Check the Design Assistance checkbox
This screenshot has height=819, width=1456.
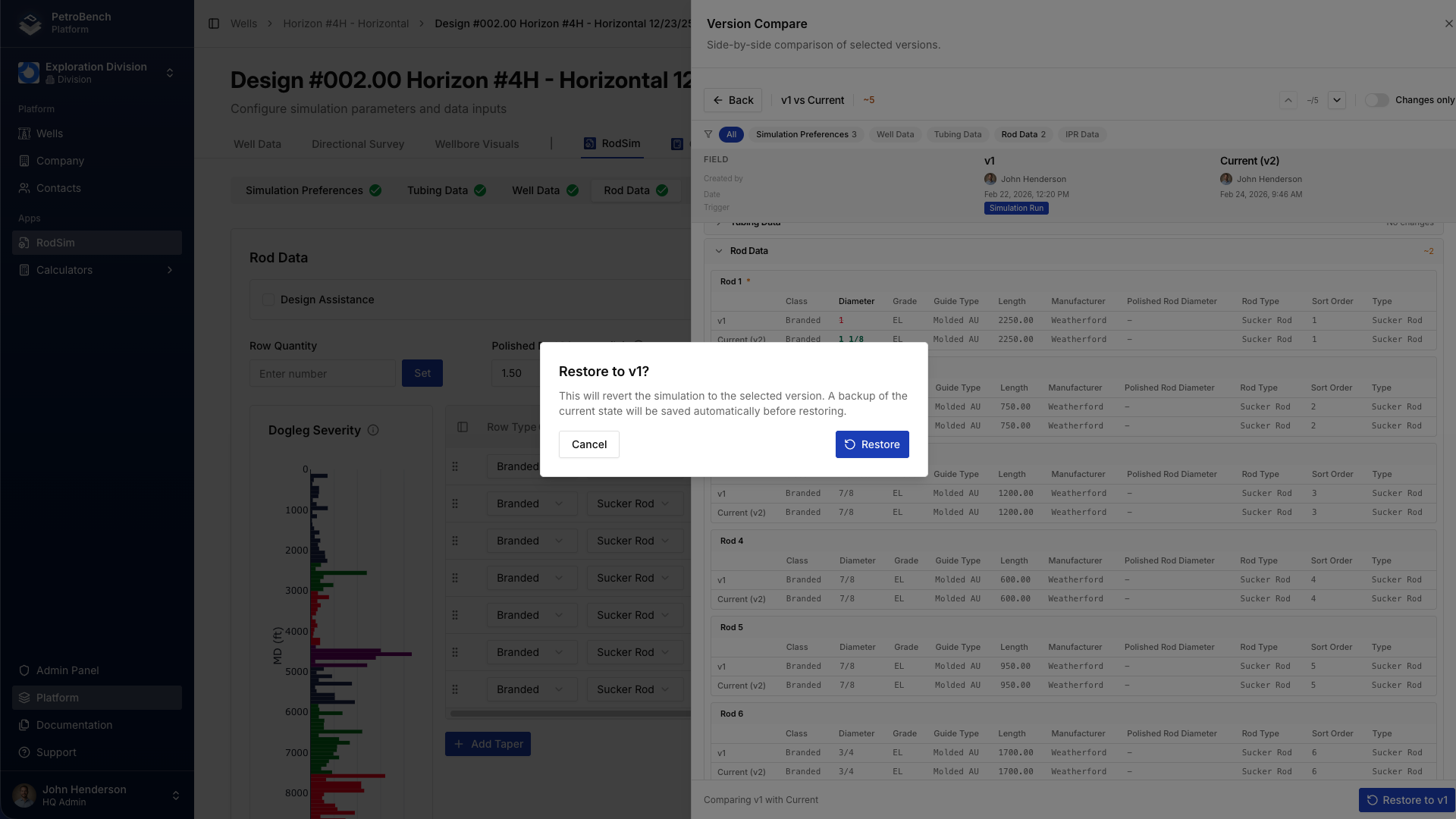268,300
